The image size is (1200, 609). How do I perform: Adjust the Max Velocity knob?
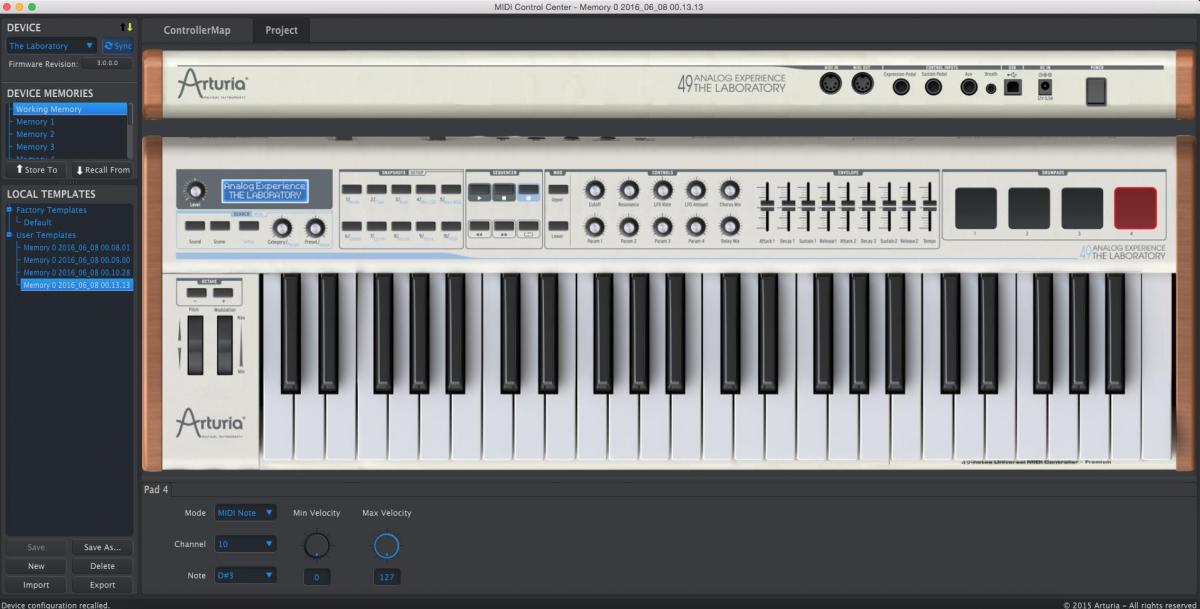click(x=386, y=545)
